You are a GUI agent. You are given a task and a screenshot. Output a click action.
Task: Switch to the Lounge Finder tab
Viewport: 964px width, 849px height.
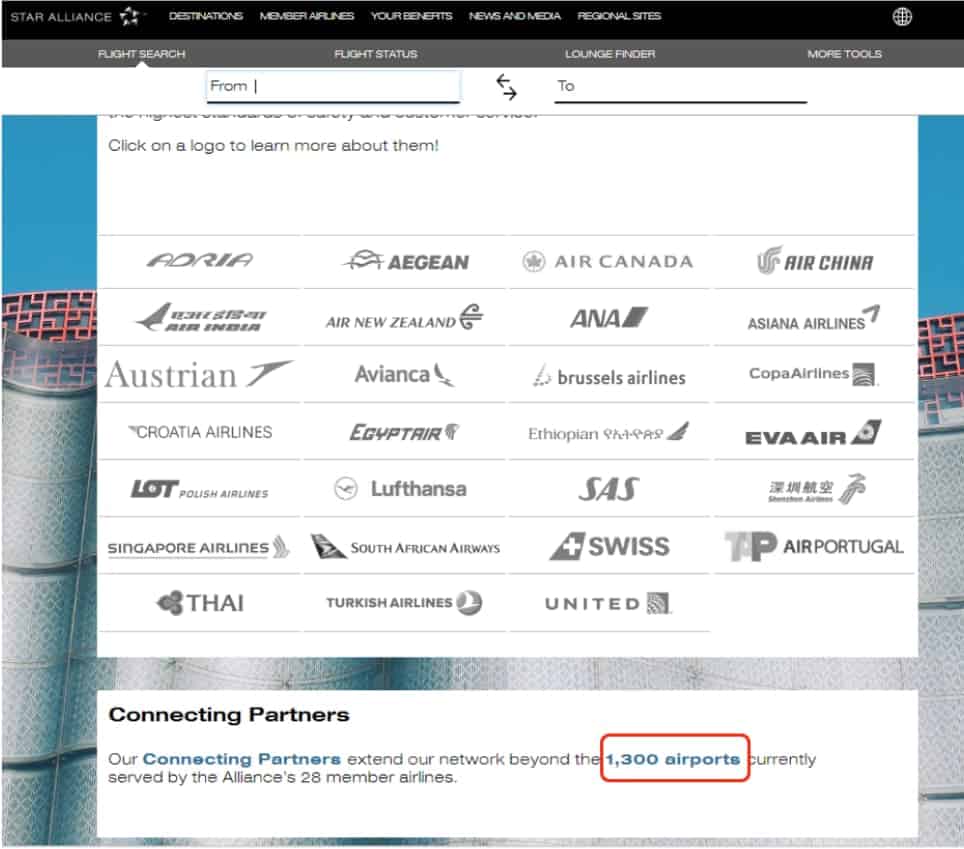pos(610,54)
